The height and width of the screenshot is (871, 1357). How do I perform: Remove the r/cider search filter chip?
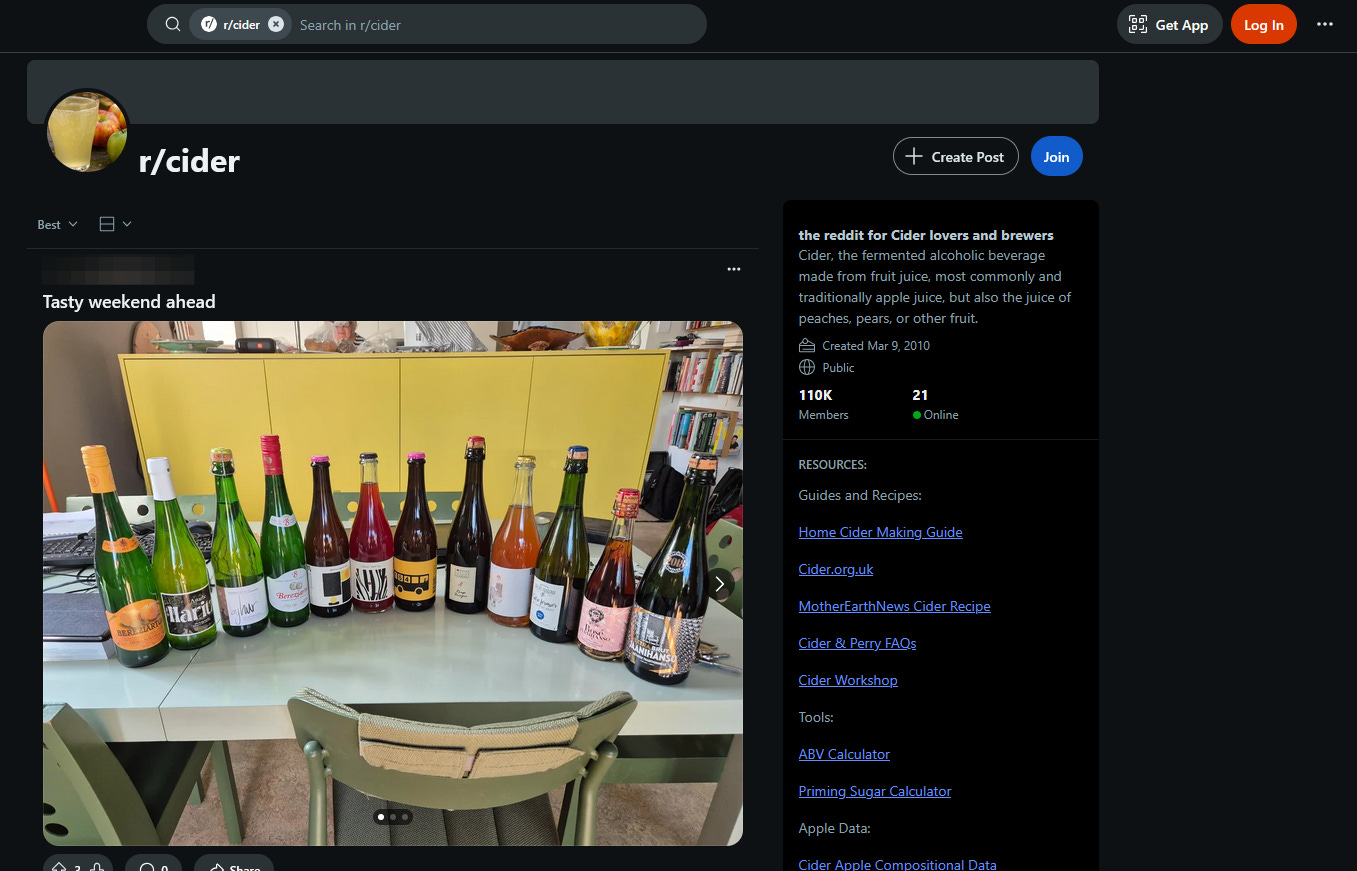(x=276, y=24)
